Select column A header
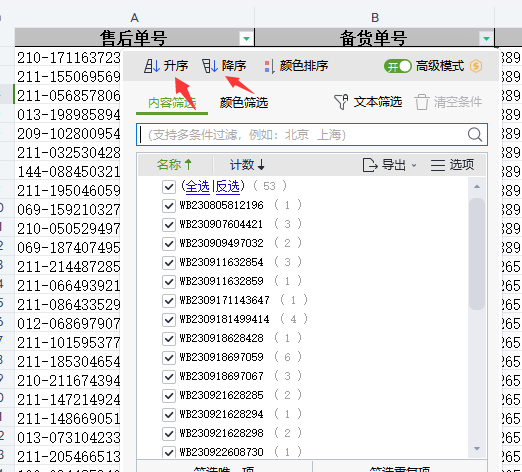 (134, 17)
